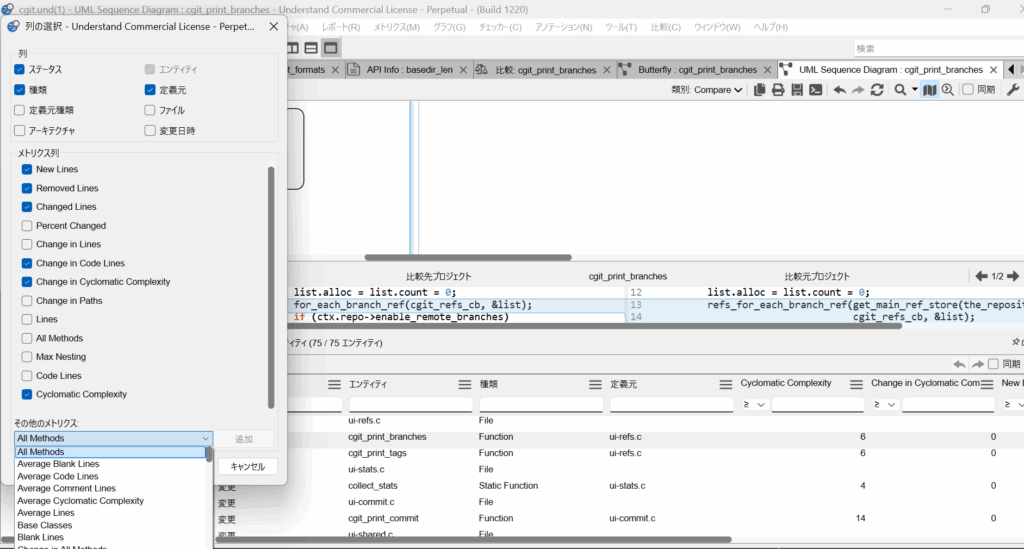Click the キャンセル button

247,466
